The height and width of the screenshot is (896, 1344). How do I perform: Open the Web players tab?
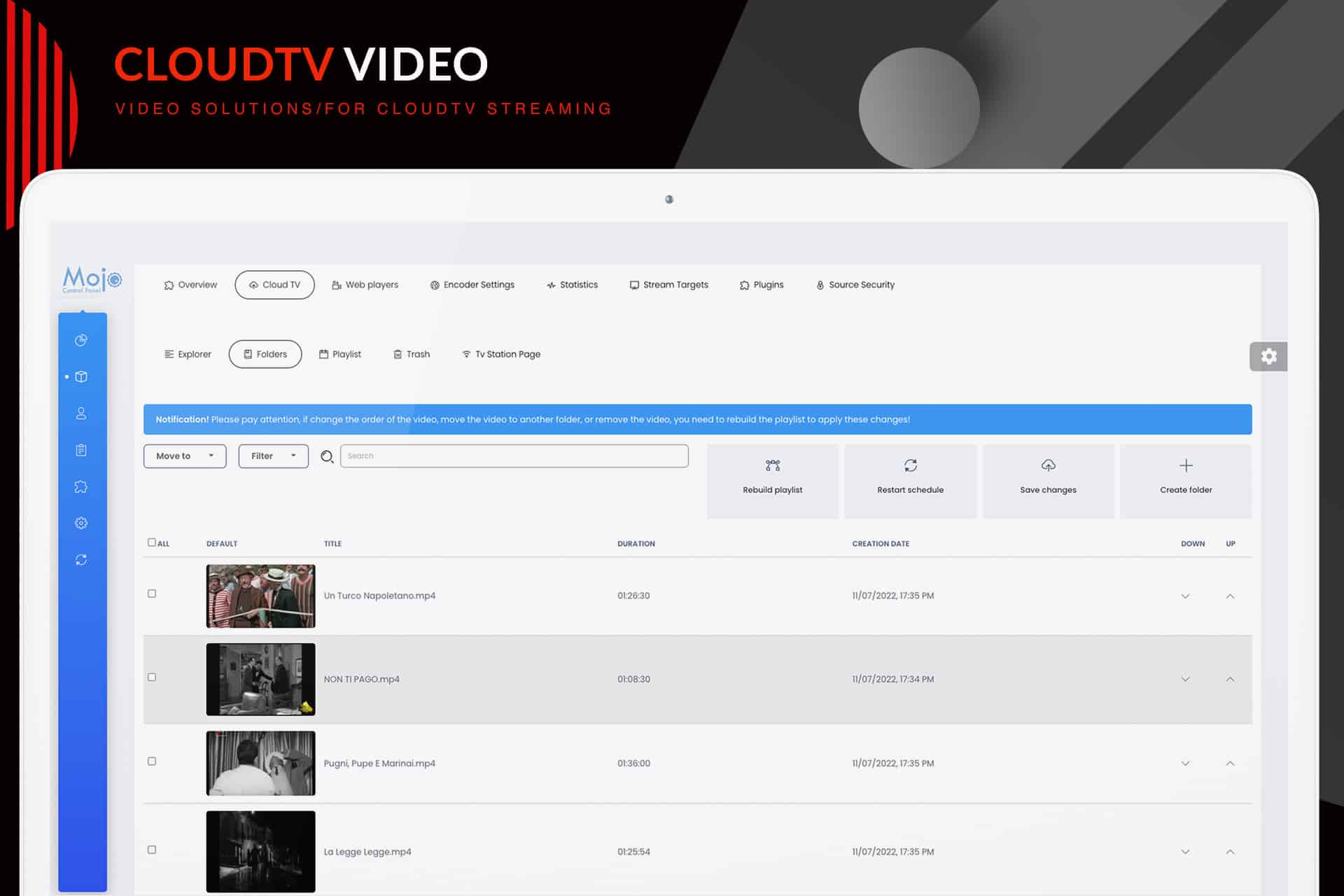(365, 285)
